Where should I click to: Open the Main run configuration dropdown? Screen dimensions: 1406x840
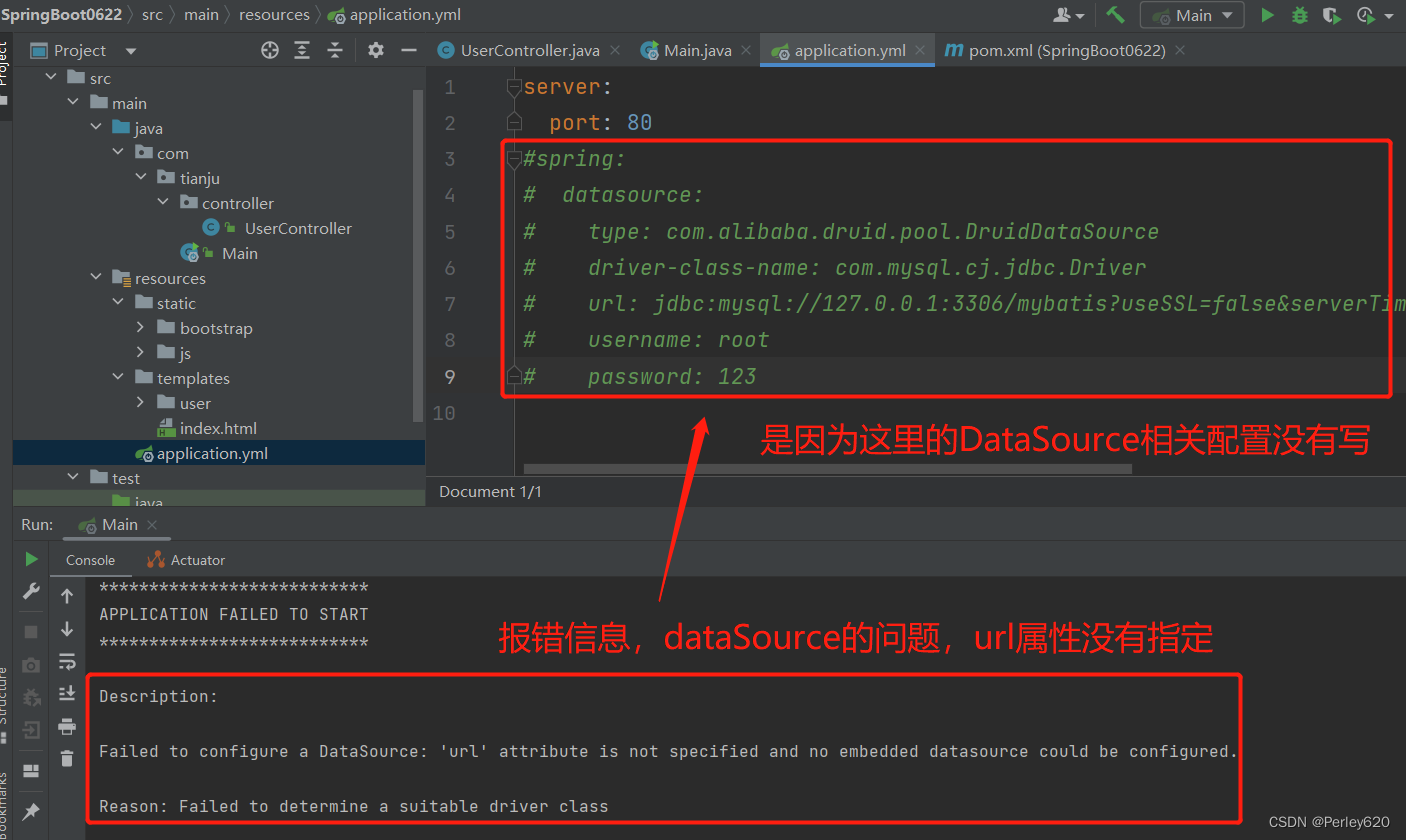[1193, 15]
